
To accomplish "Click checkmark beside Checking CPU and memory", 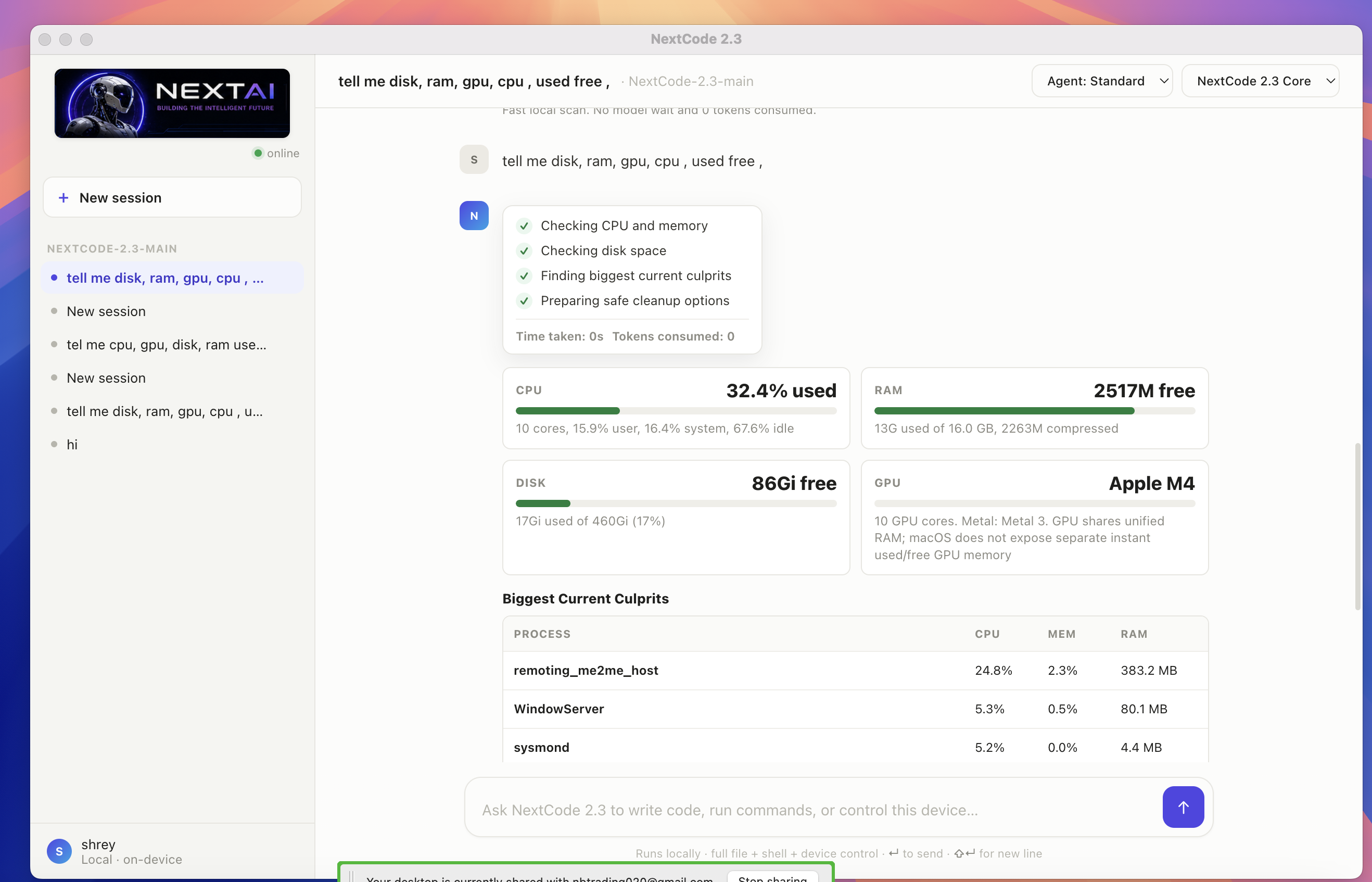I will pos(524,225).
